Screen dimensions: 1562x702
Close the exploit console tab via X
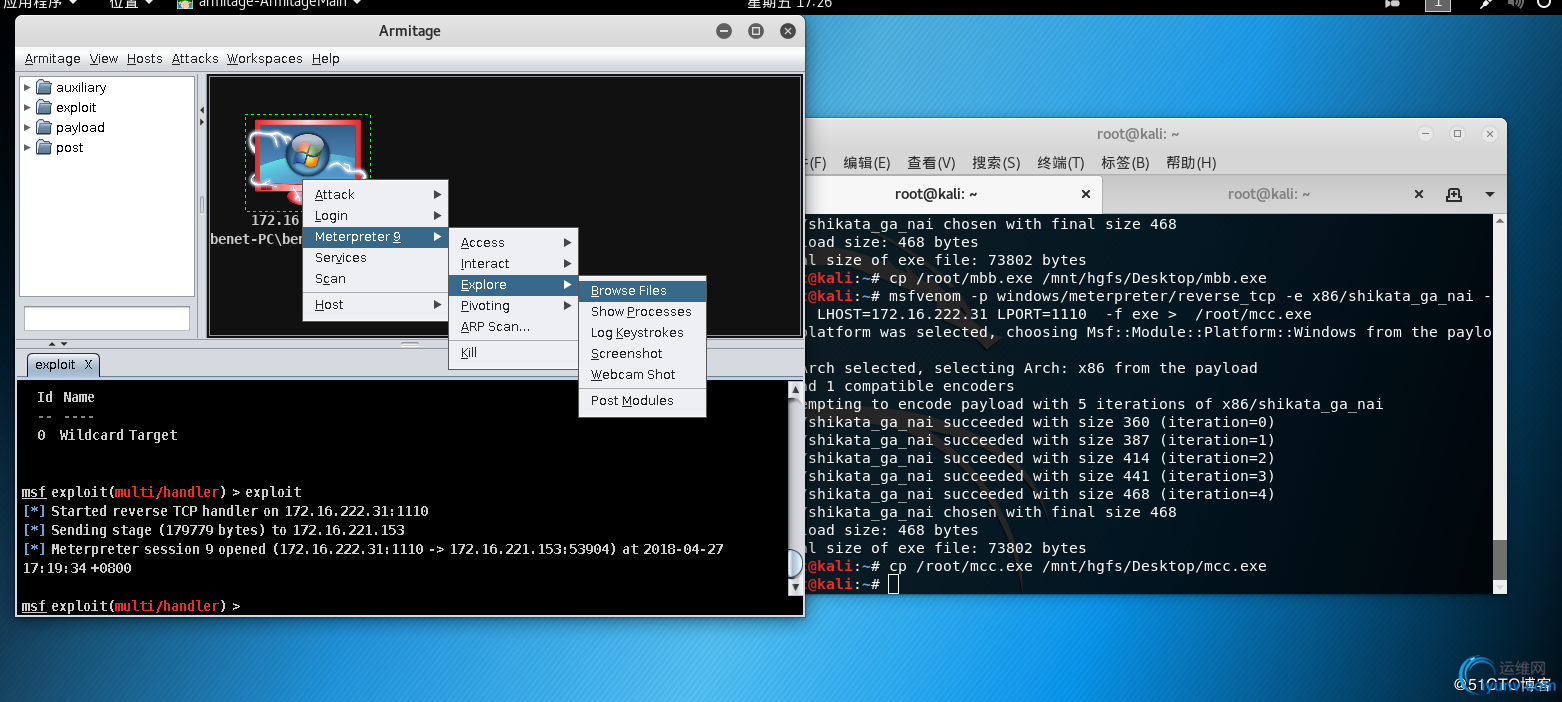tap(88, 365)
